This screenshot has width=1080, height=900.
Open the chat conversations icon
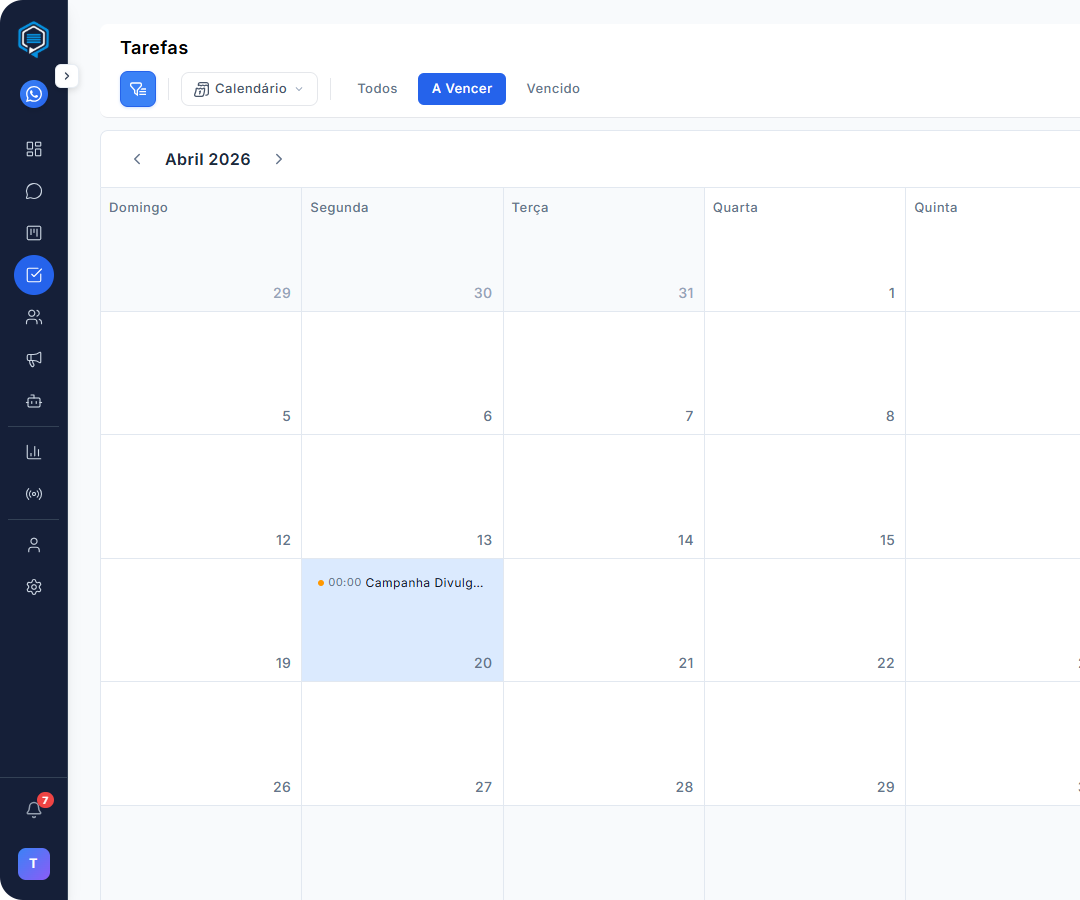tap(34, 191)
